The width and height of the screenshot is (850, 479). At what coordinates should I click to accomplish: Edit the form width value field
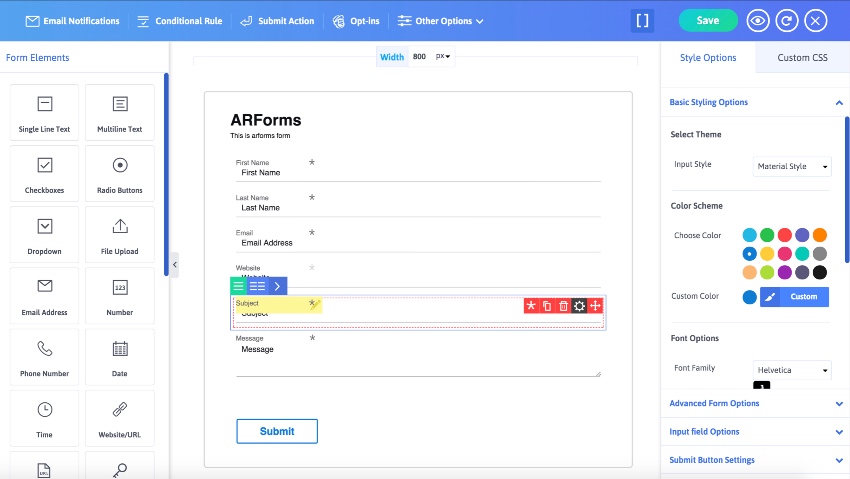pyautogui.click(x=421, y=56)
